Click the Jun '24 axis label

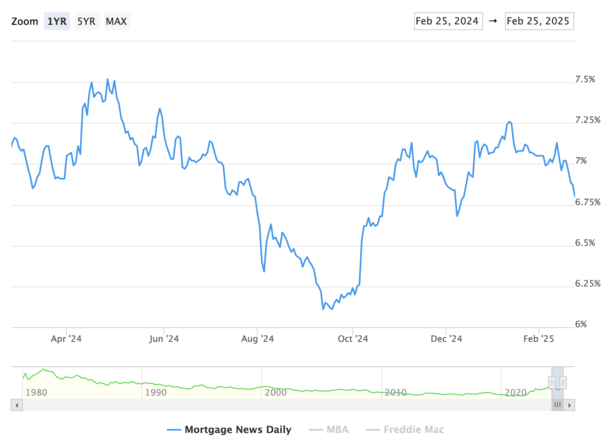(164, 339)
